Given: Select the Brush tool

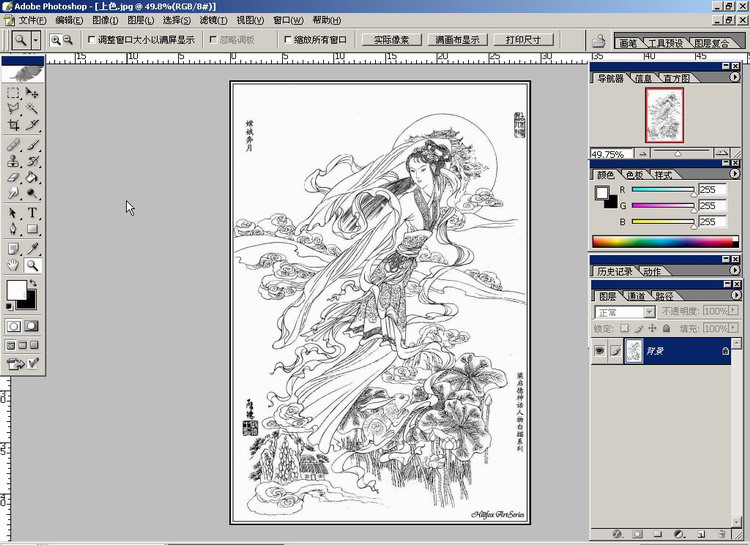Looking at the screenshot, I should click(x=32, y=145).
